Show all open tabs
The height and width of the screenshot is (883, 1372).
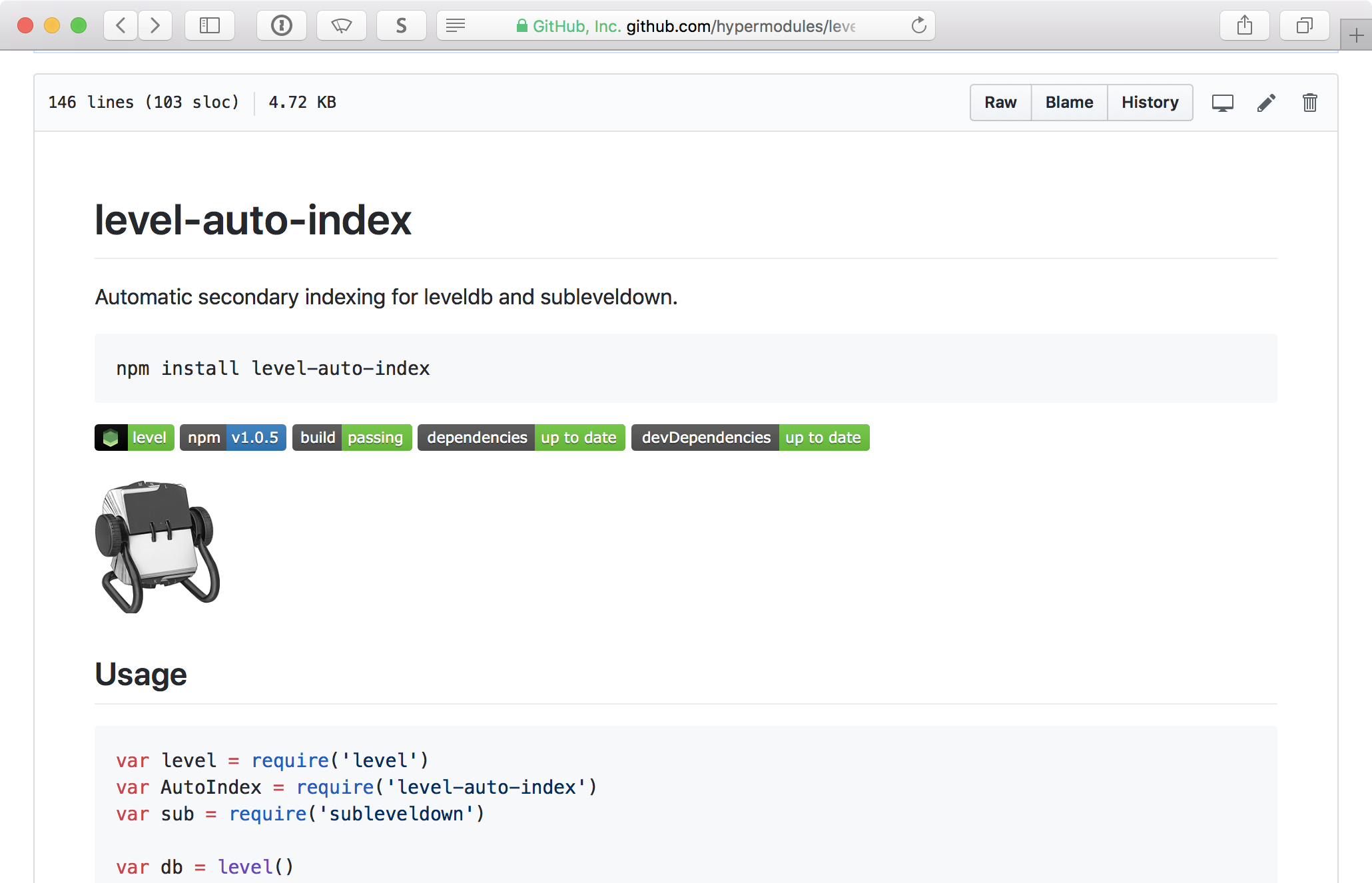[x=1303, y=25]
